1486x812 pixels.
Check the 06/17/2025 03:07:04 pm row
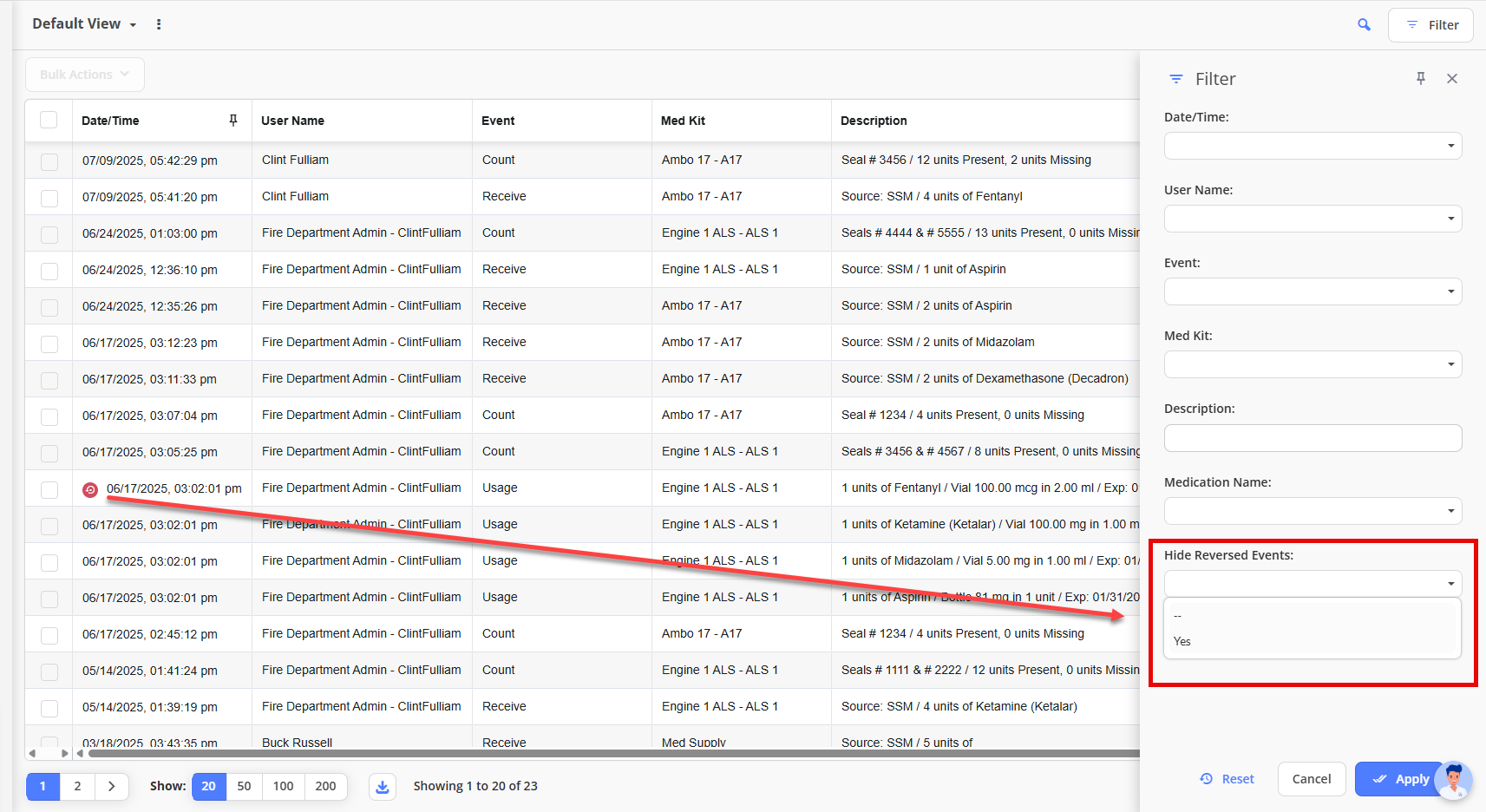click(x=49, y=416)
